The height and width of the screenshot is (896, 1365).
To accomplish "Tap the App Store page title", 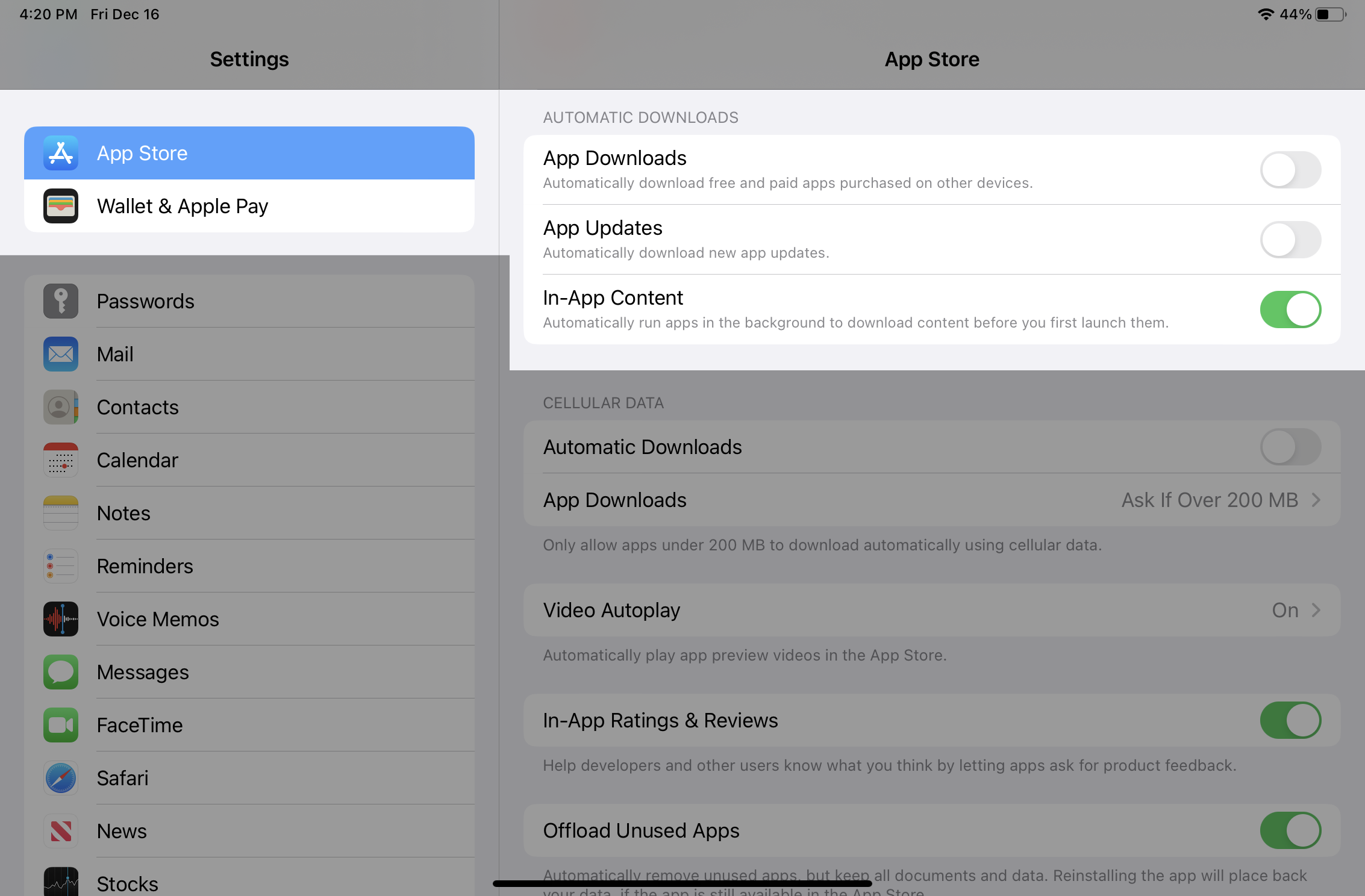I will tap(932, 59).
